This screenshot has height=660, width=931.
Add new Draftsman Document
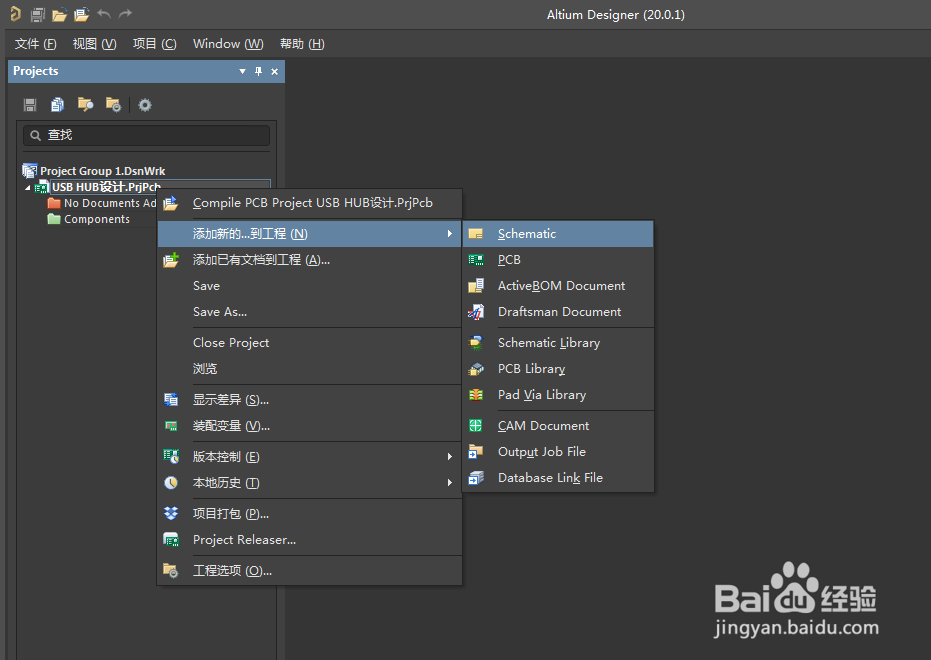[558, 312]
